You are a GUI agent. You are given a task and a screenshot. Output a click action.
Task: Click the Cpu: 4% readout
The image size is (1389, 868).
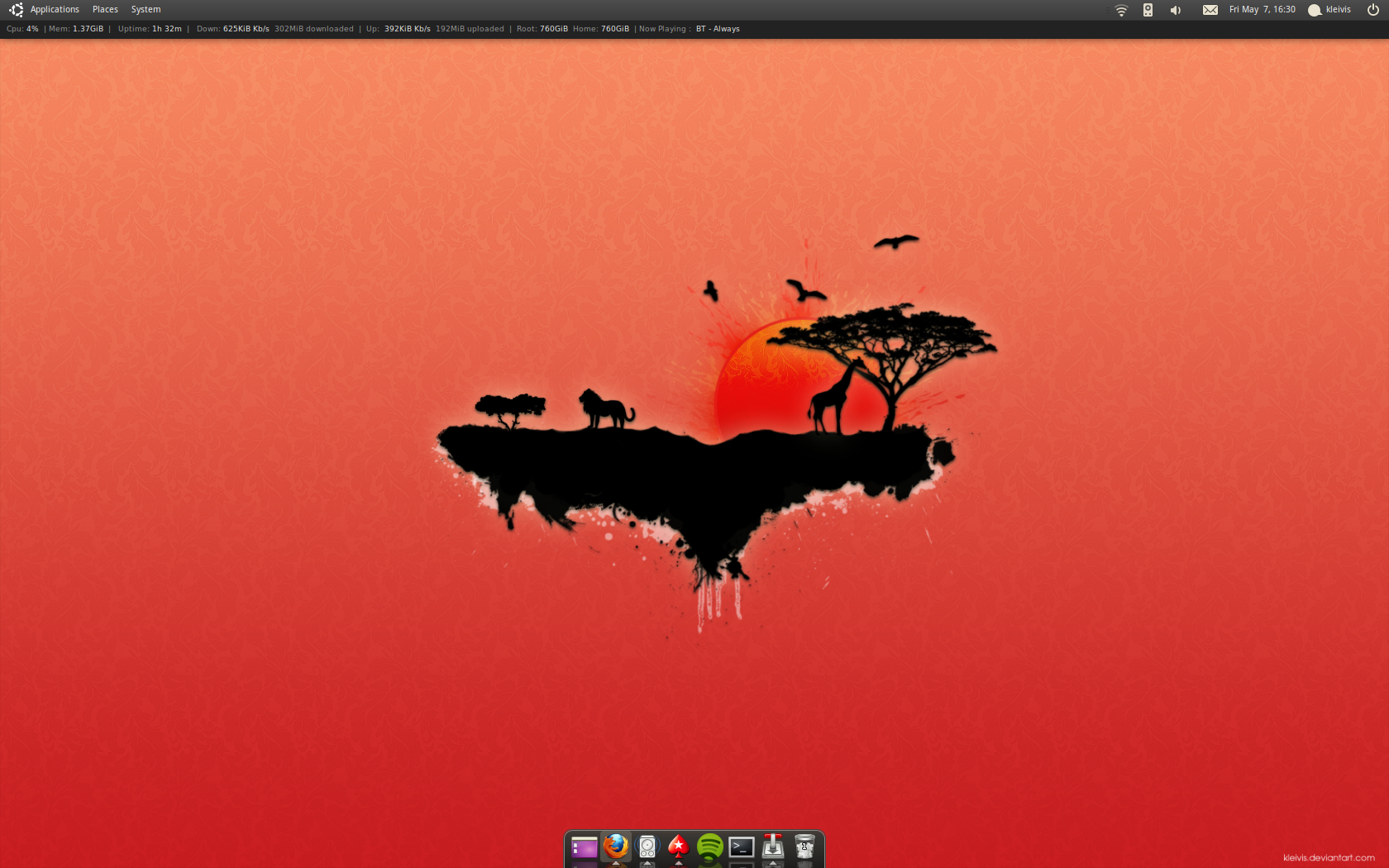(22, 29)
